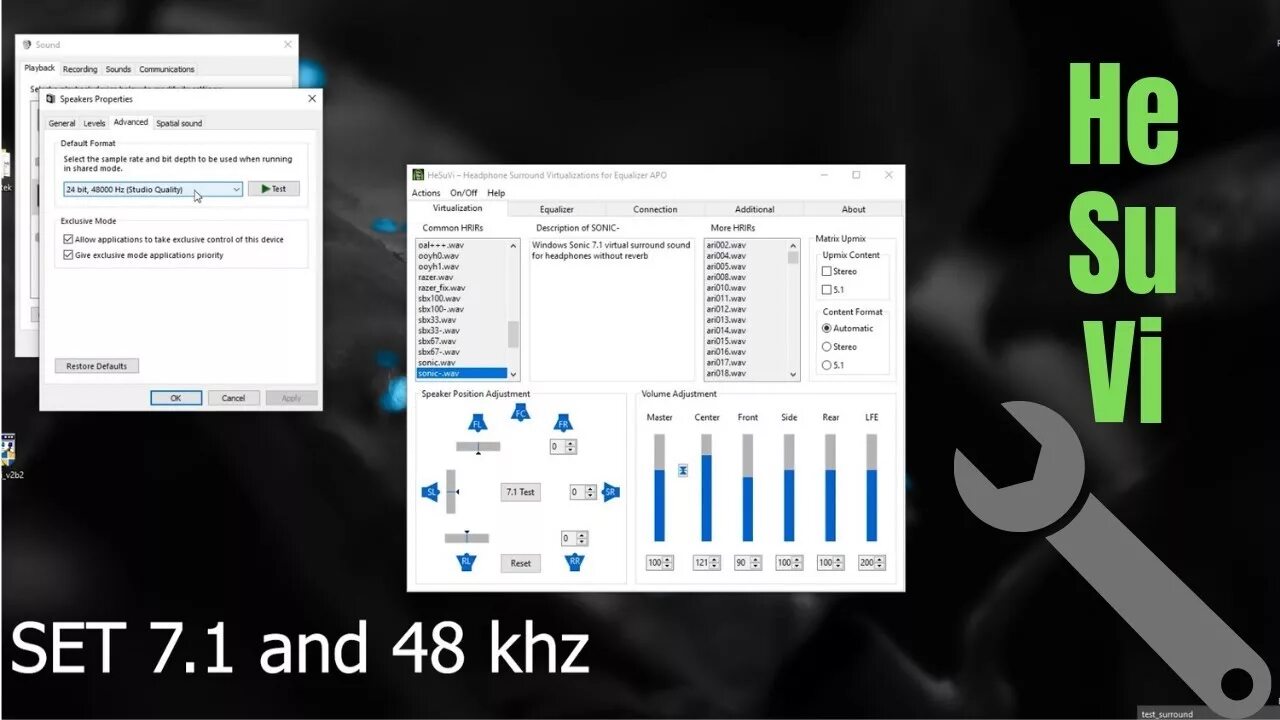Adjust the Center volume spinner value

click(x=706, y=563)
